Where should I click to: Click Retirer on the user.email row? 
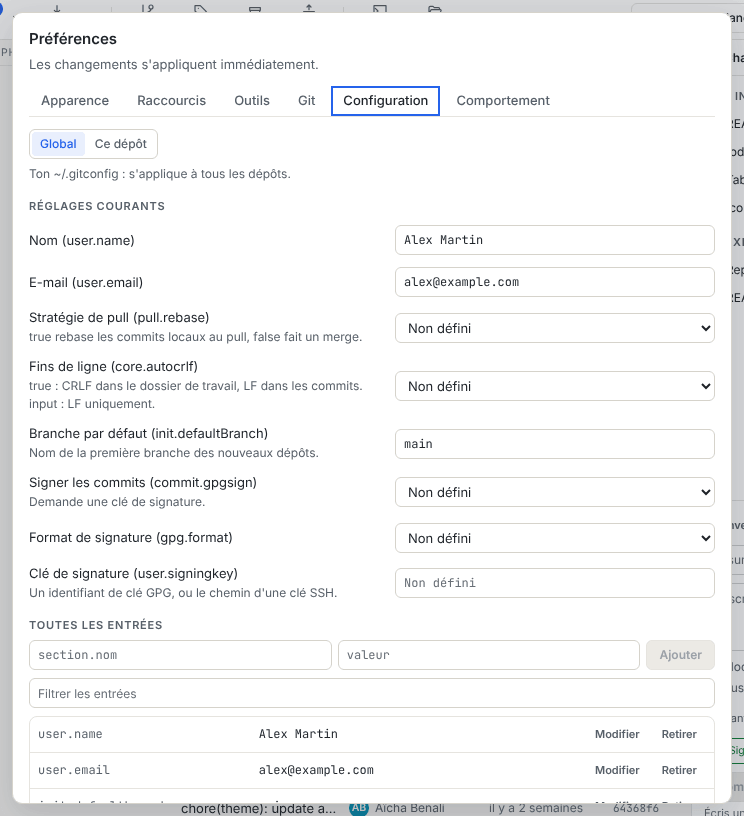point(679,770)
